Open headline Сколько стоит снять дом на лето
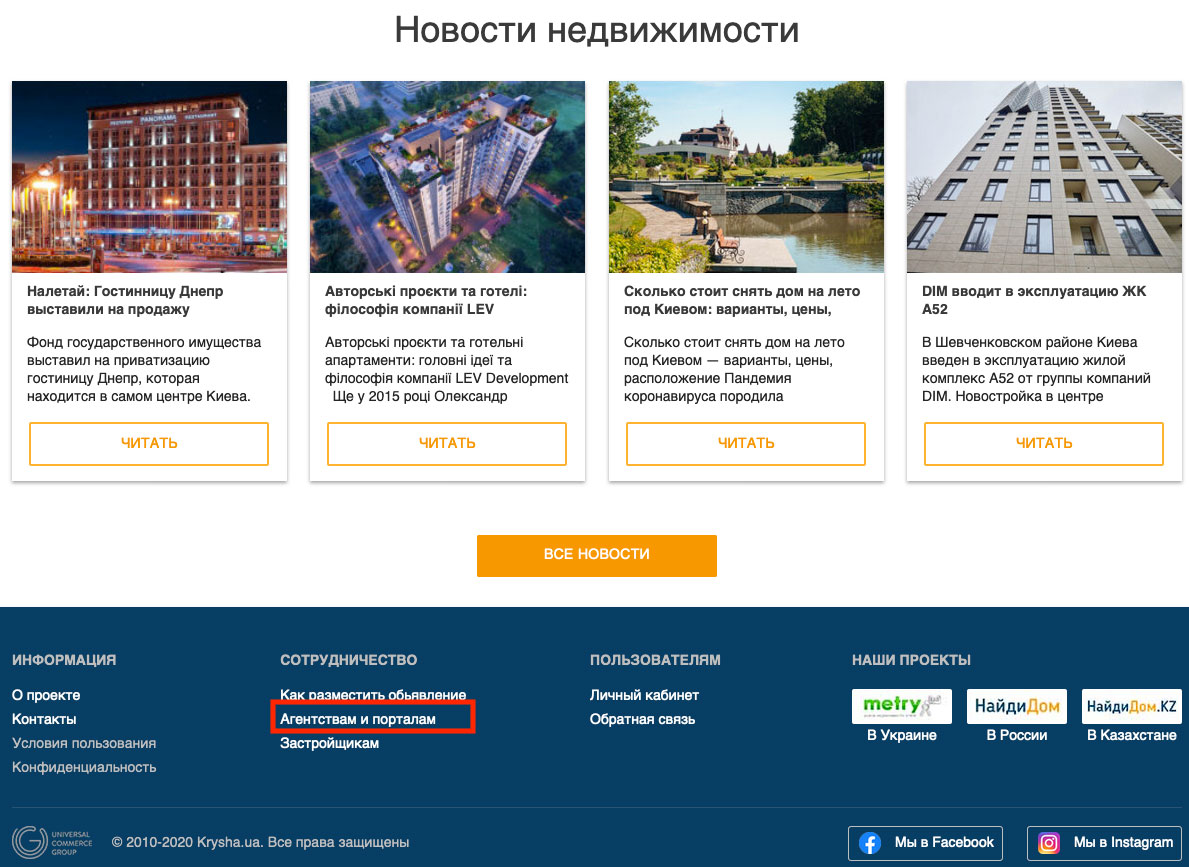1189x867 pixels. tap(742, 300)
